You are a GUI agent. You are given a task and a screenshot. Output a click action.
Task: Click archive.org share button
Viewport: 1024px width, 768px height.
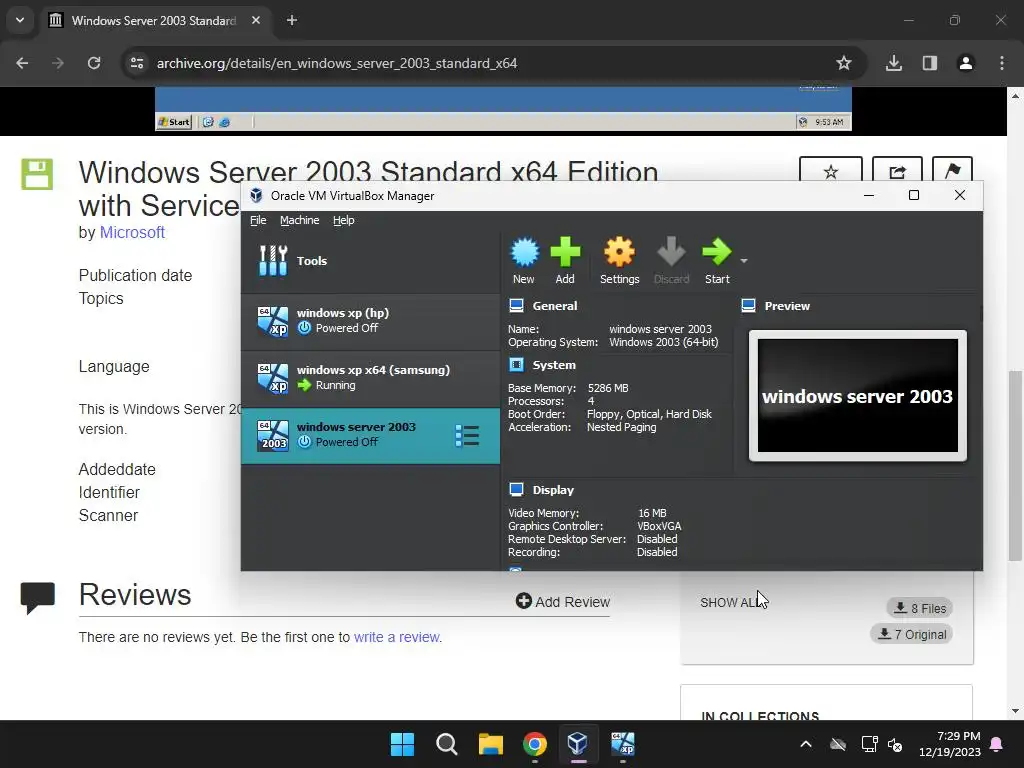pos(897,172)
